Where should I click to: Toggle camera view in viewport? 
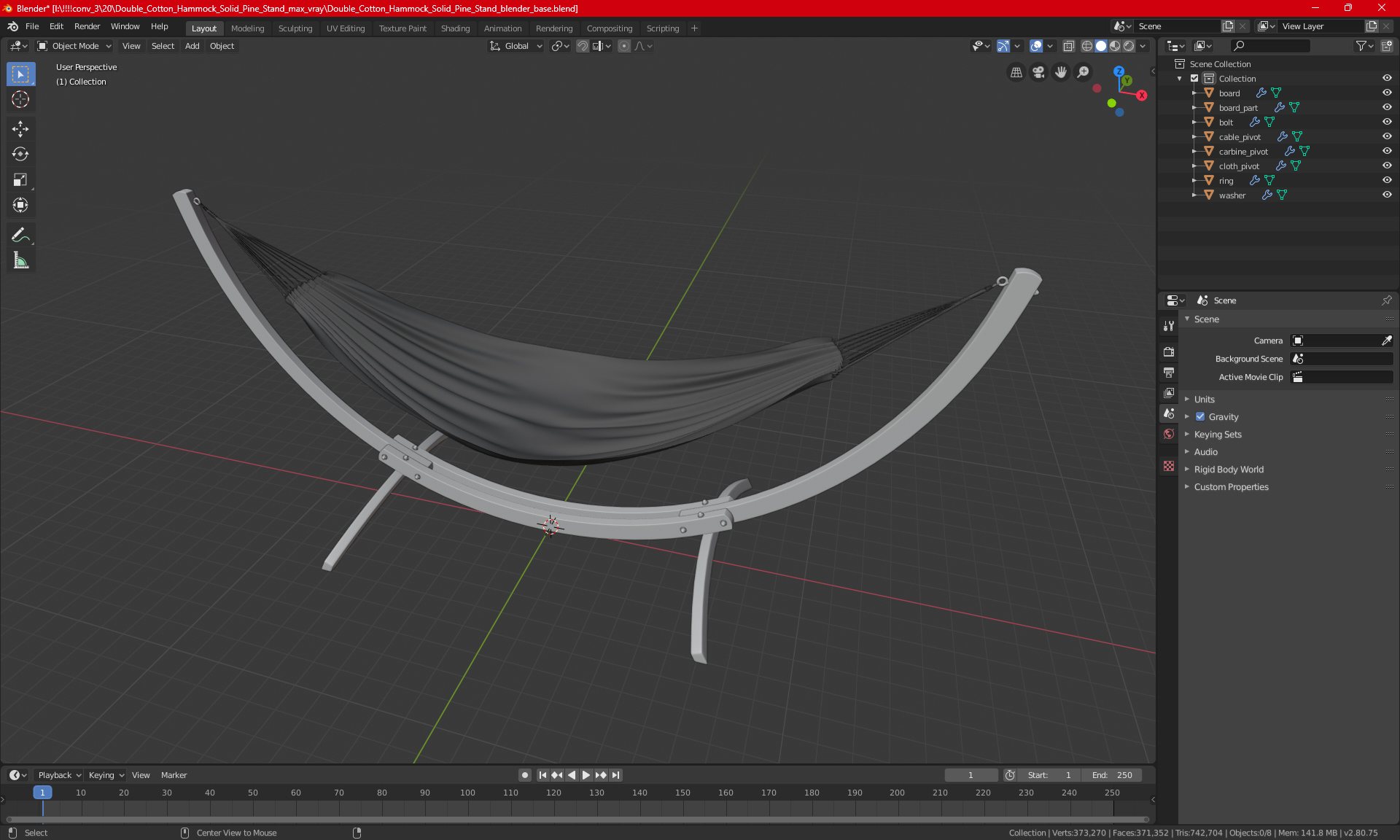[1038, 72]
